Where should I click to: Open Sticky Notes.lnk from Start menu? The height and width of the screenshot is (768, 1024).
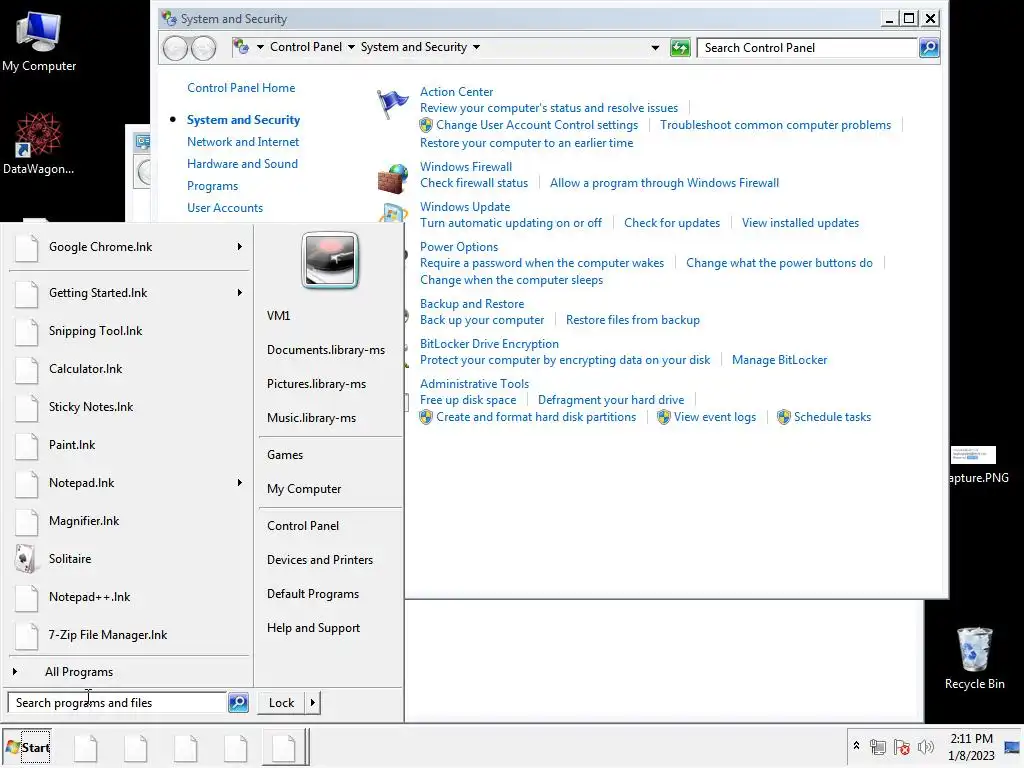pos(91,407)
